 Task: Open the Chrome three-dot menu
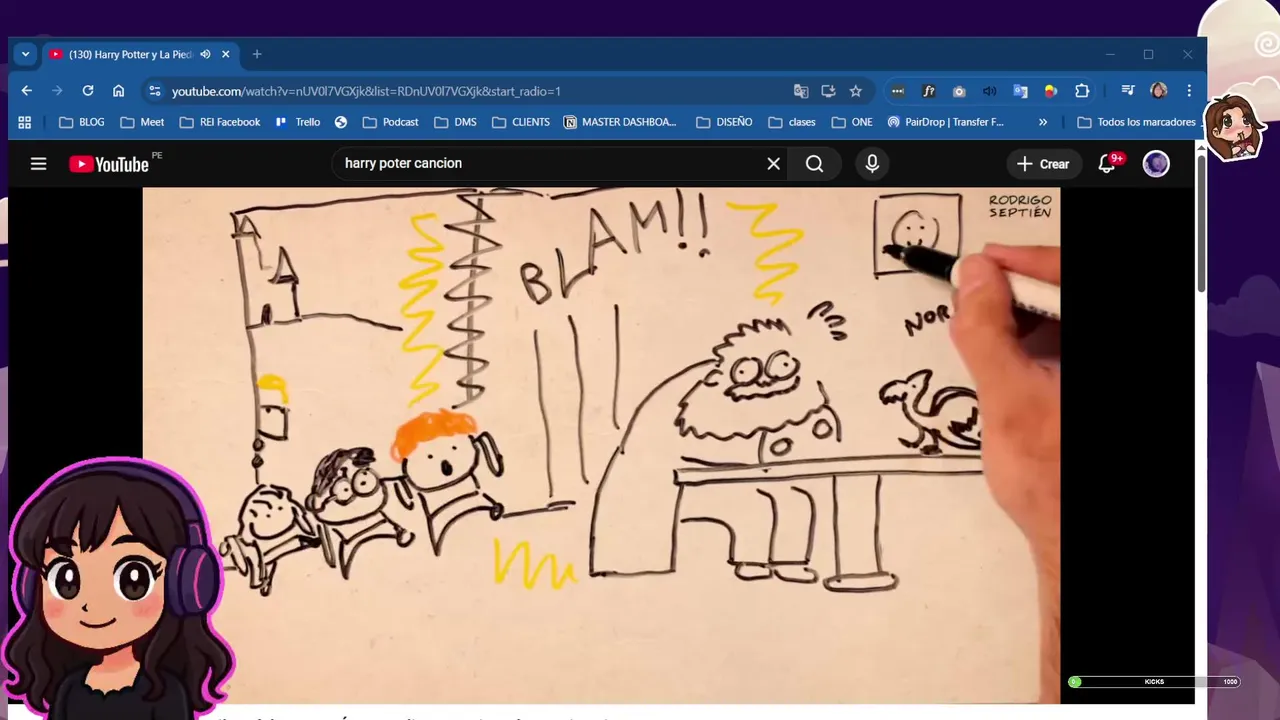(x=1189, y=91)
